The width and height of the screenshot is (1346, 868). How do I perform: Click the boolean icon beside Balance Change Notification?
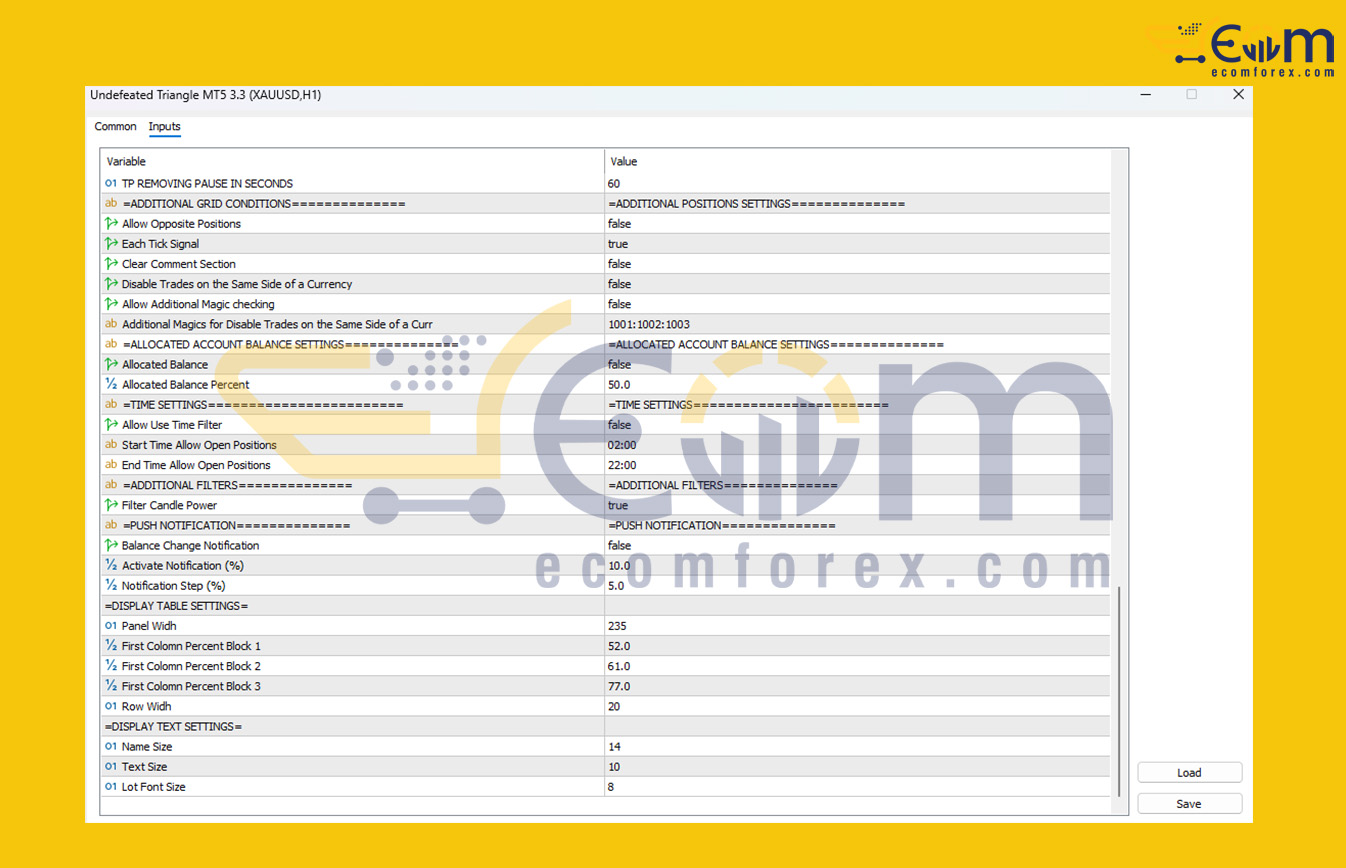(x=111, y=545)
